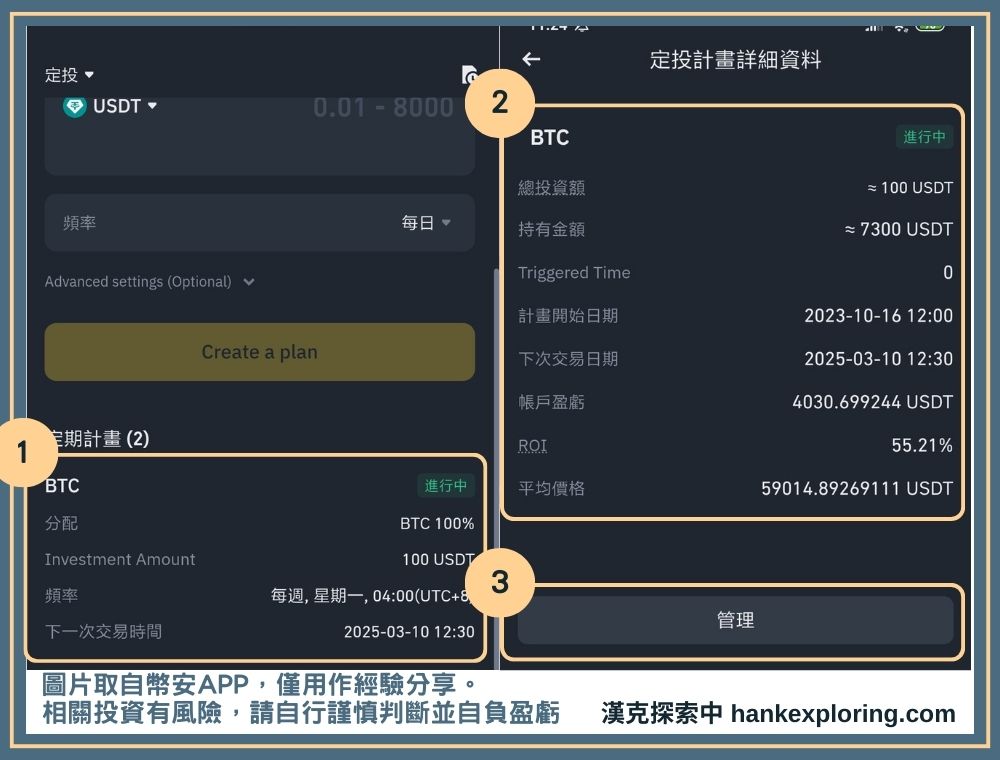Click details 下次交易日期 value 2025-03-10 12:30
The width and height of the screenshot is (1000, 760).
point(878,358)
